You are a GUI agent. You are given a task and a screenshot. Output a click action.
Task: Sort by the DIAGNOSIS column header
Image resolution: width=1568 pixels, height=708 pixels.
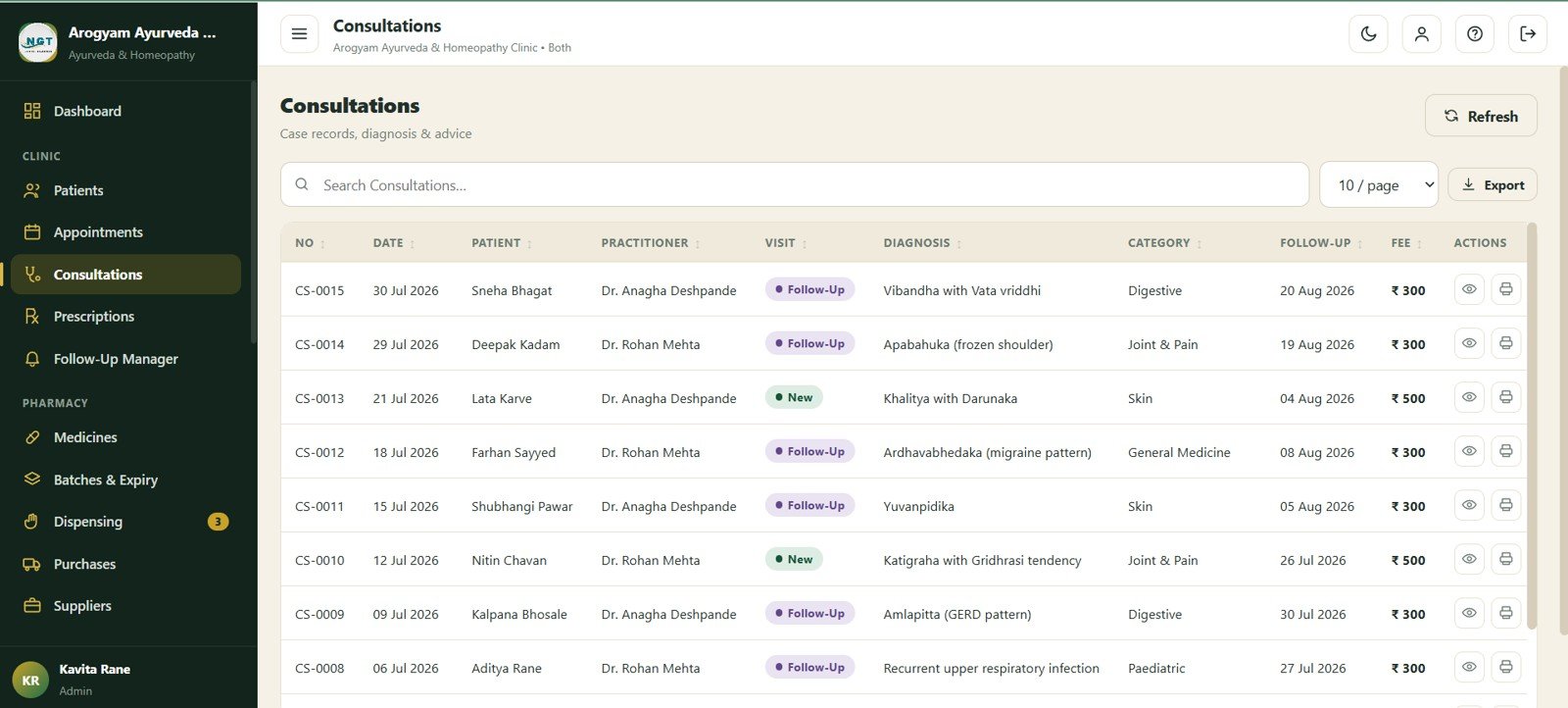[x=922, y=243]
